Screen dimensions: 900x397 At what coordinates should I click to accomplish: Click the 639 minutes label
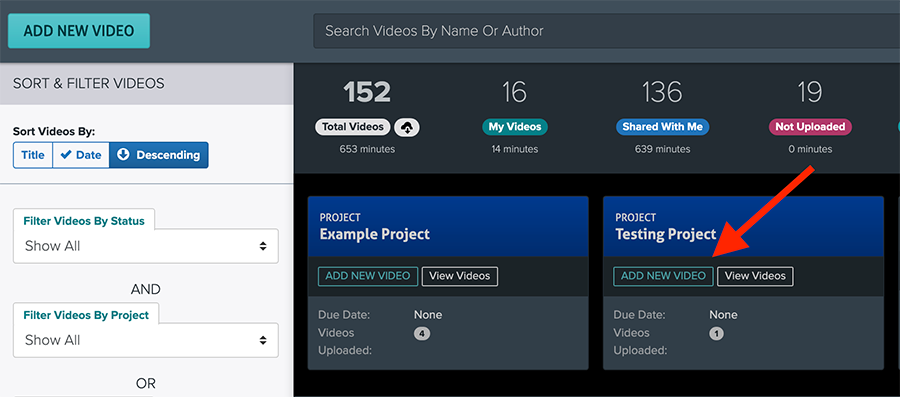pos(662,149)
